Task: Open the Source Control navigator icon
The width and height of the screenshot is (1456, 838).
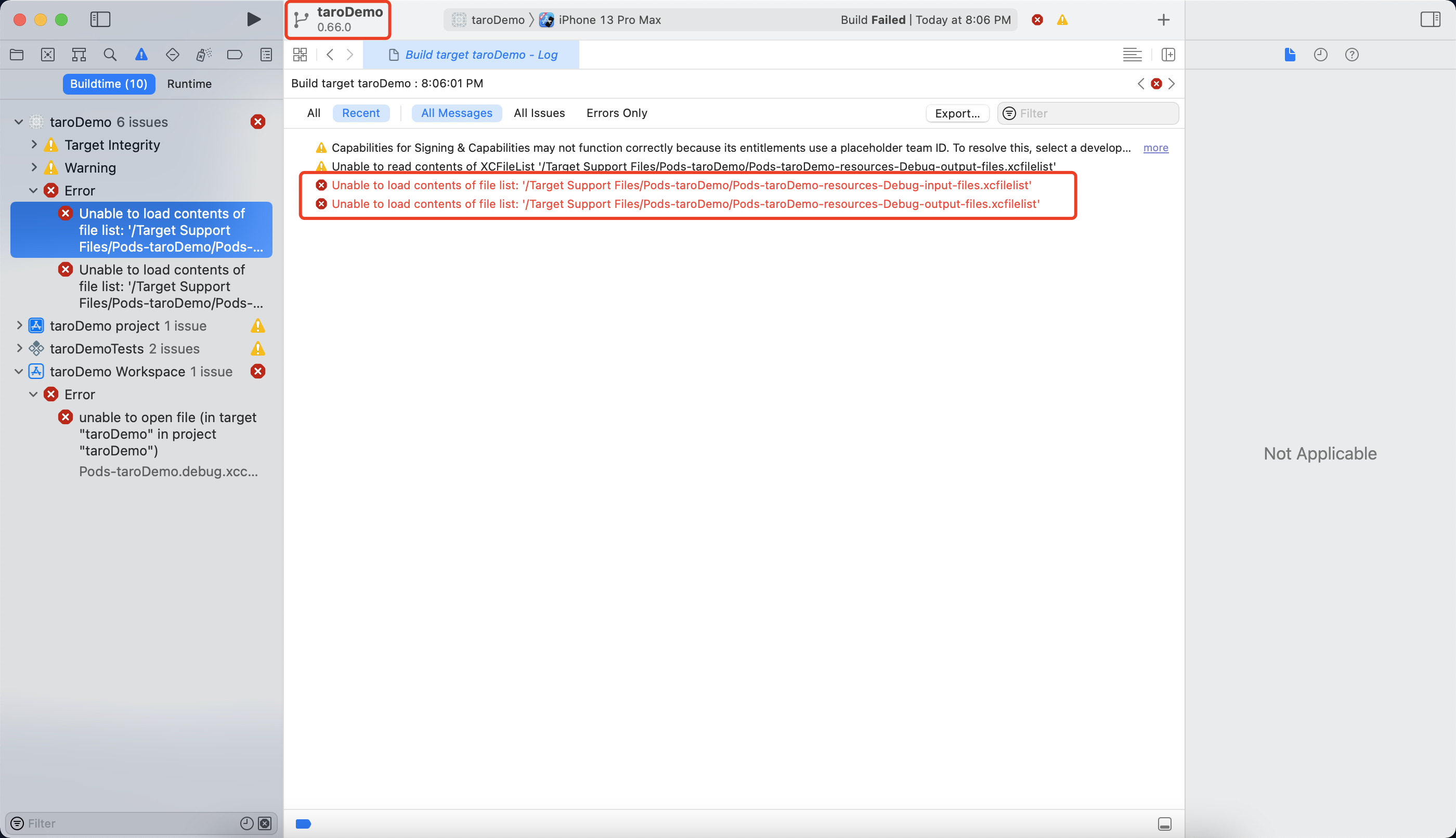Action: pyautogui.click(x=48, y=55)
